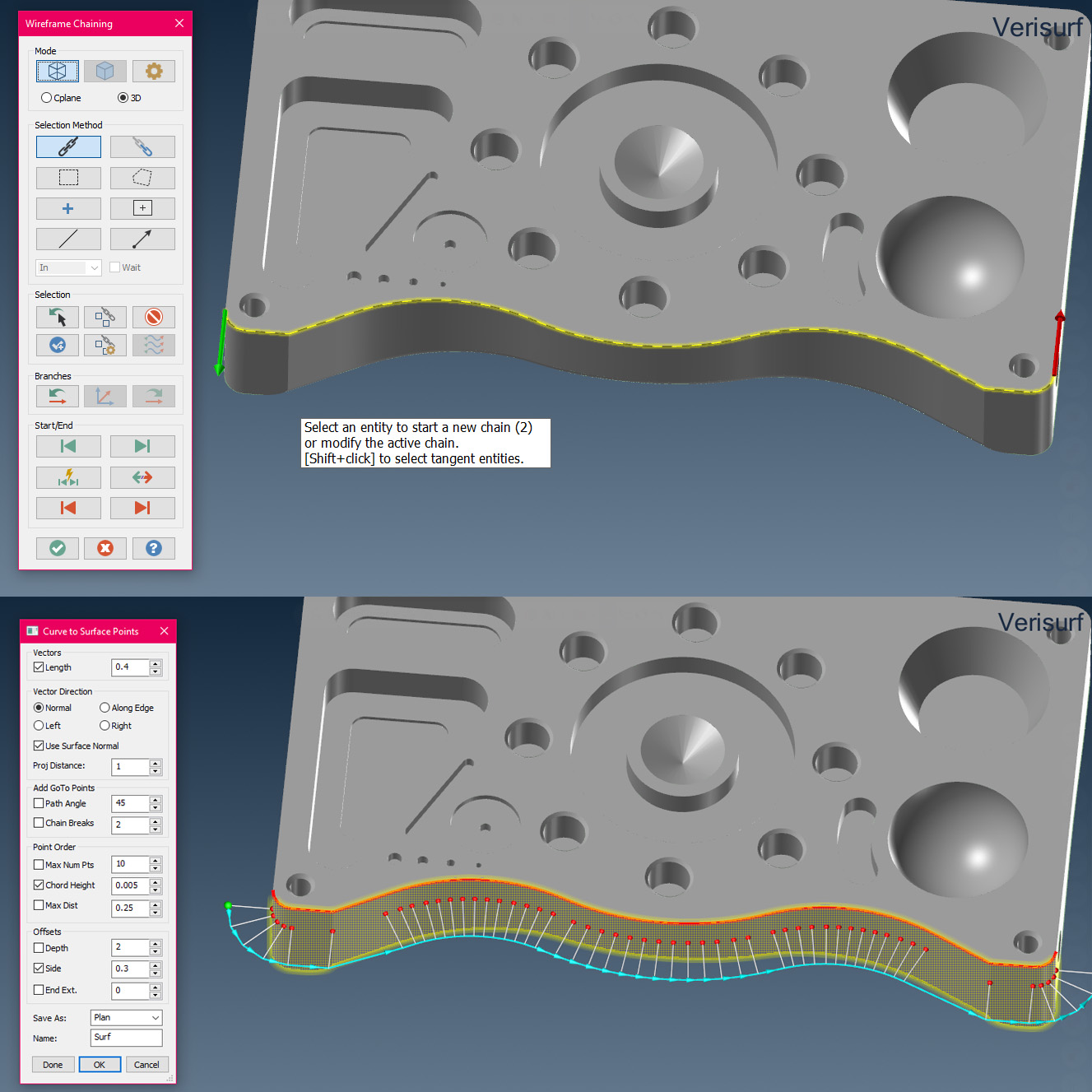The height and width of the screenshot is (1092, 1092).
Task: Move chain end forward red icon
Action: 142,508
